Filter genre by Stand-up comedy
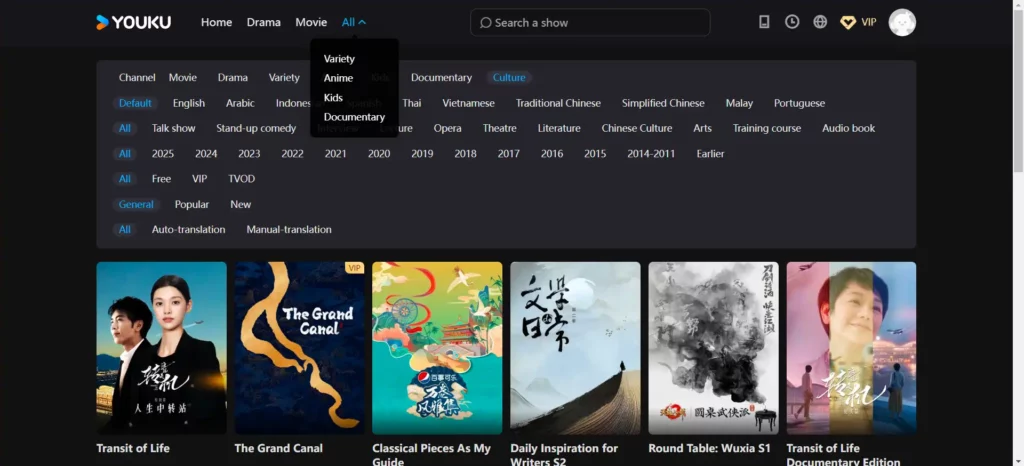 click(256, 129)
